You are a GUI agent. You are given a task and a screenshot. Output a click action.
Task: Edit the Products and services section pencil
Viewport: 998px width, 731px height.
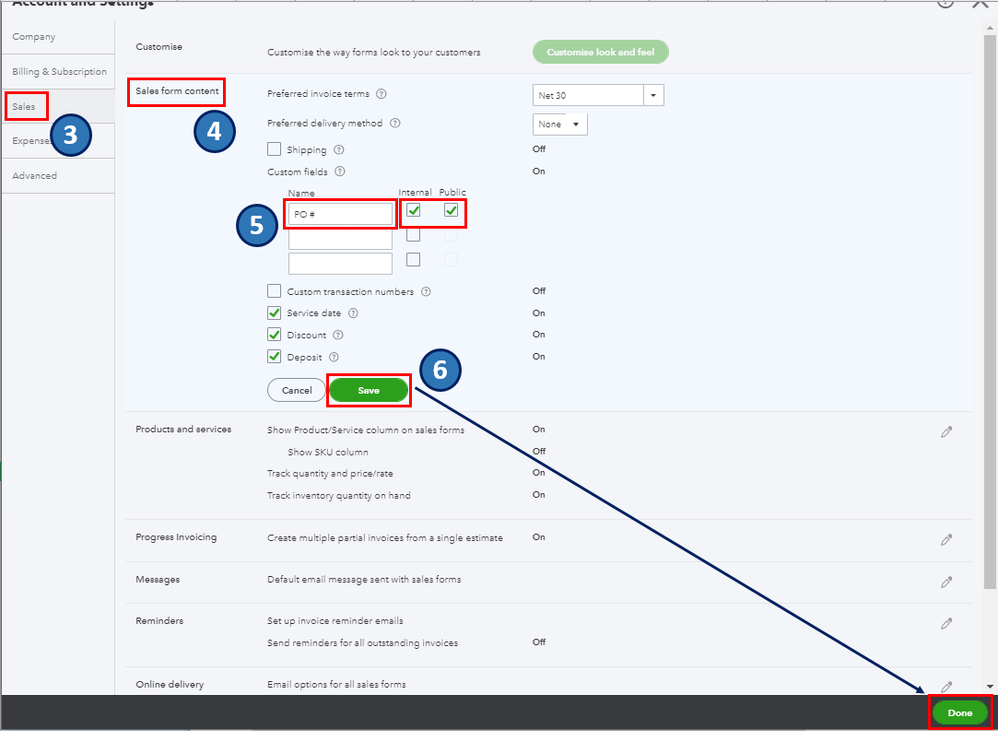click(946, 432)
